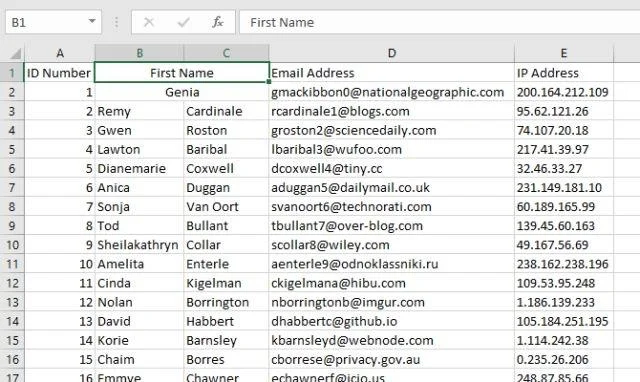640x382 pixels.
Task: Select row 16 header
Action: (x=12, y=359)
